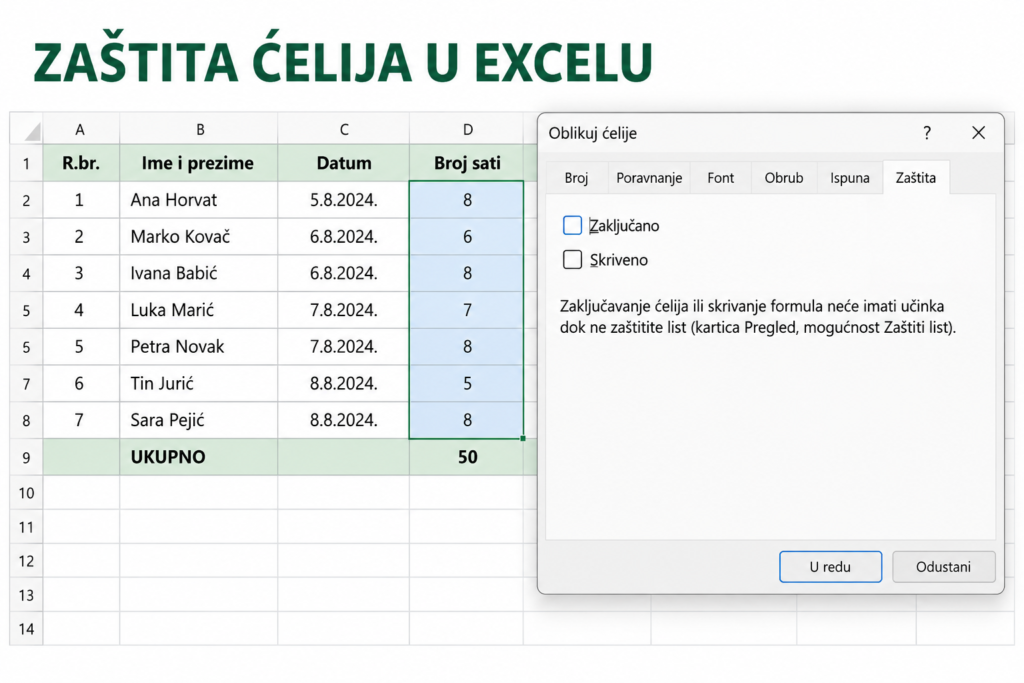Select Ana Horvat's hours cell showing 8
This screenshot has width=1024, height=683.
[x=466, y=200]
